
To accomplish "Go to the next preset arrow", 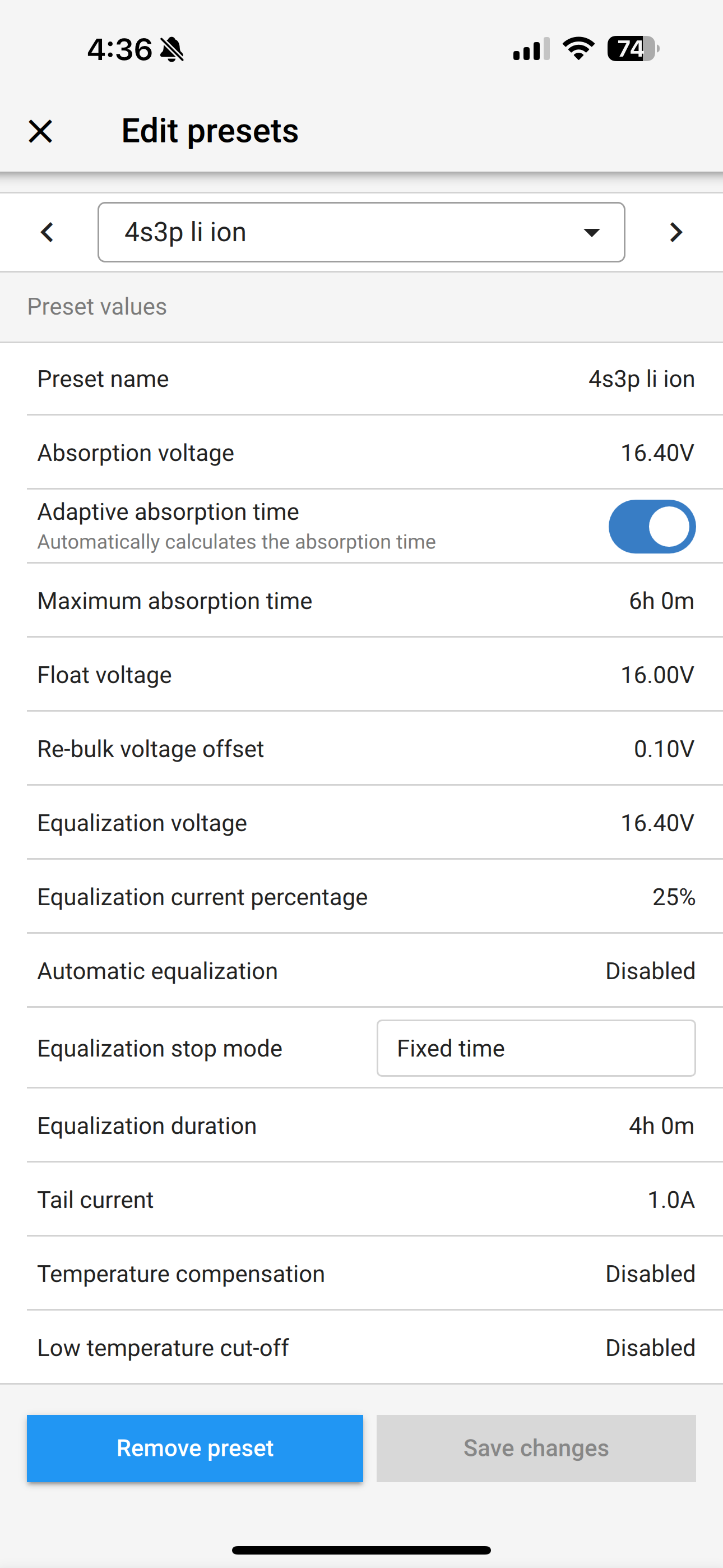I will pos(675,232).
